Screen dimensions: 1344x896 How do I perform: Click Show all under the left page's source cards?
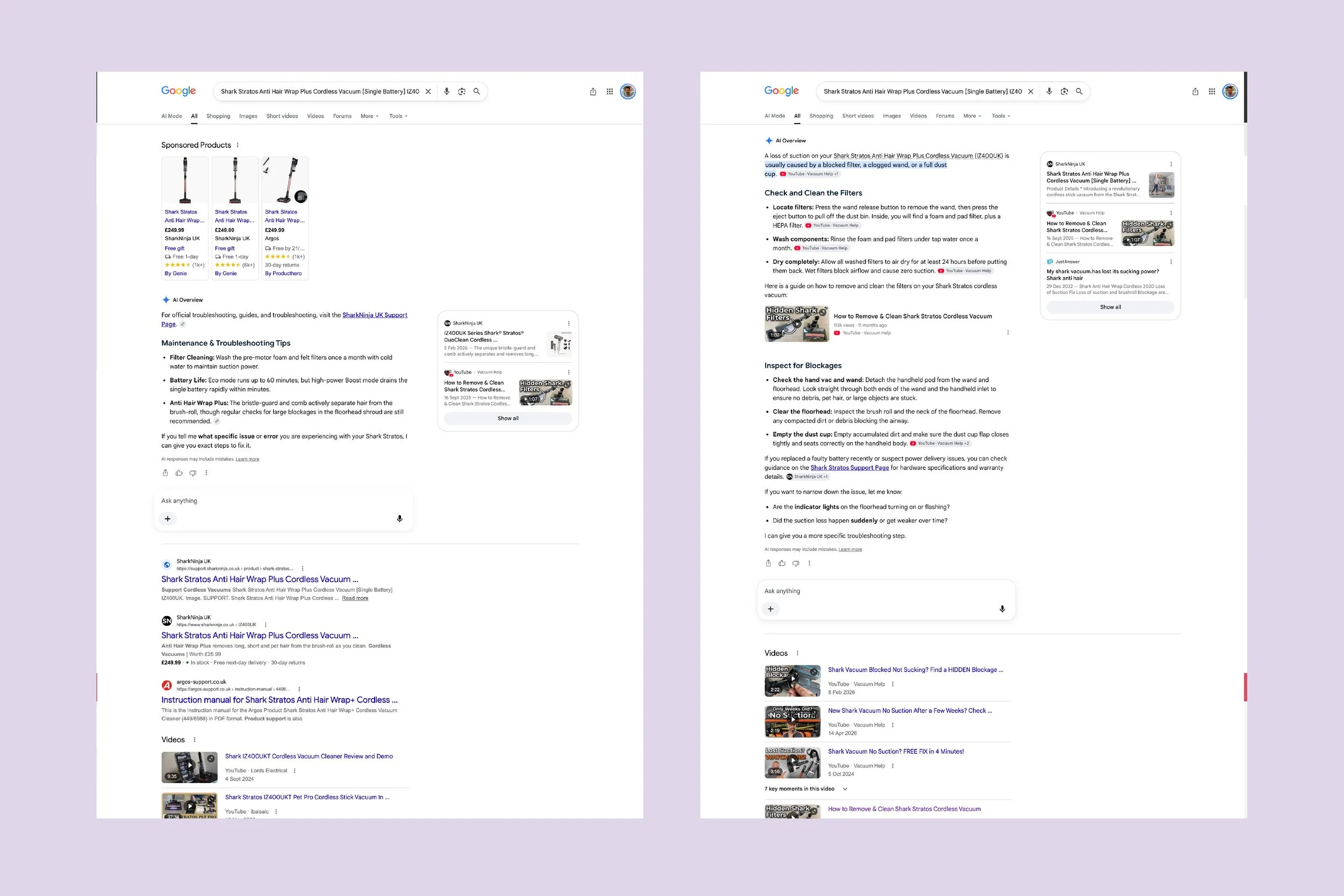tap(508, 419)
